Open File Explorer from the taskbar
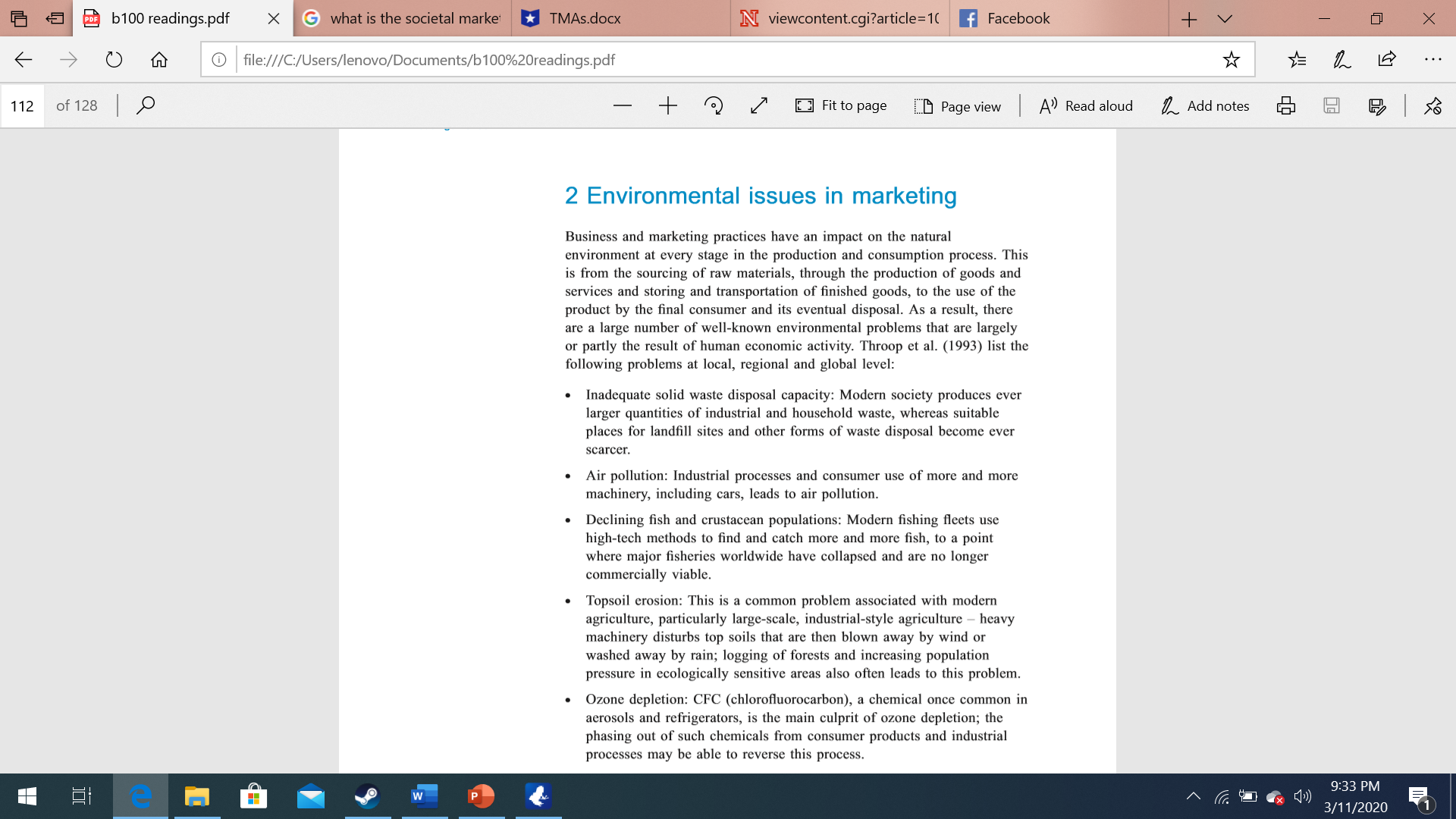This screenshot has width=1456, height=819. [197, 796]
